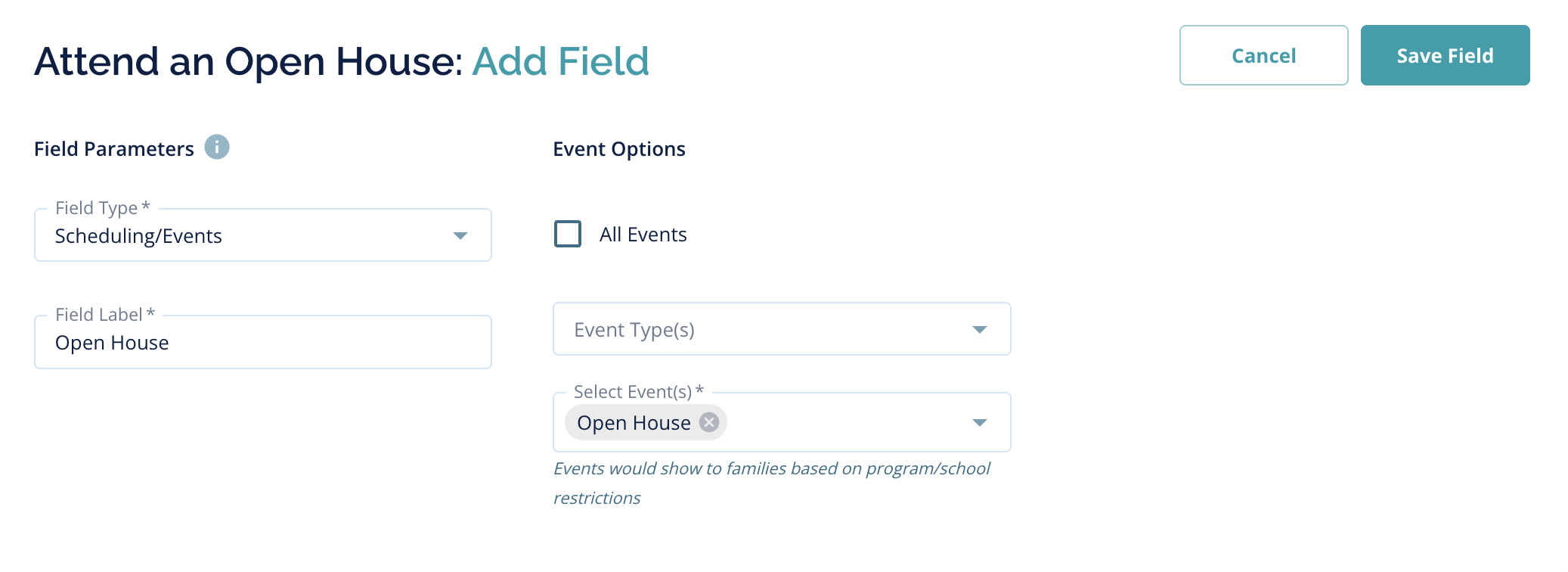1568x572 pixels.
Task: Remove the Open House event chip
Action: [x=708, y=422]
